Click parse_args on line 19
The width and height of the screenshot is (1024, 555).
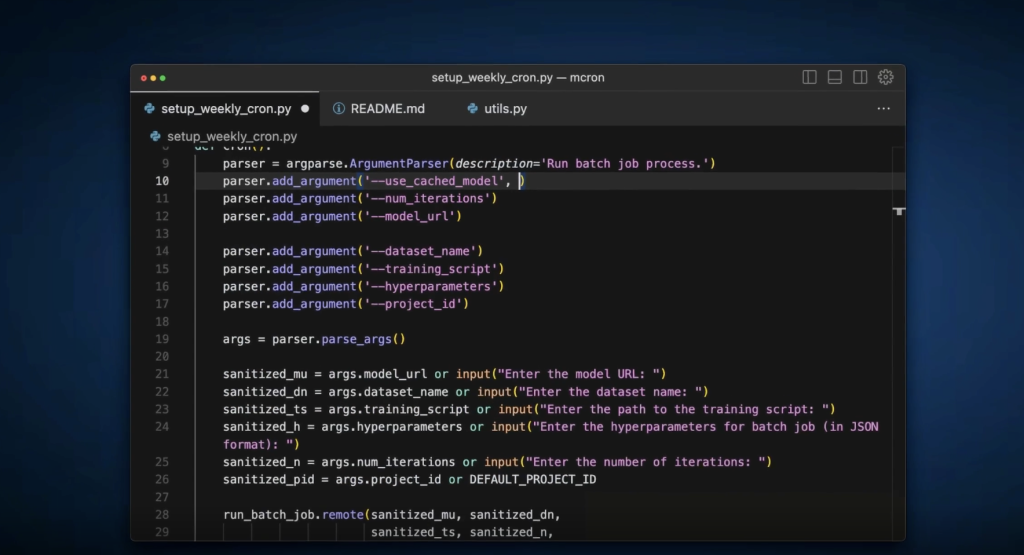click(357, 339)
